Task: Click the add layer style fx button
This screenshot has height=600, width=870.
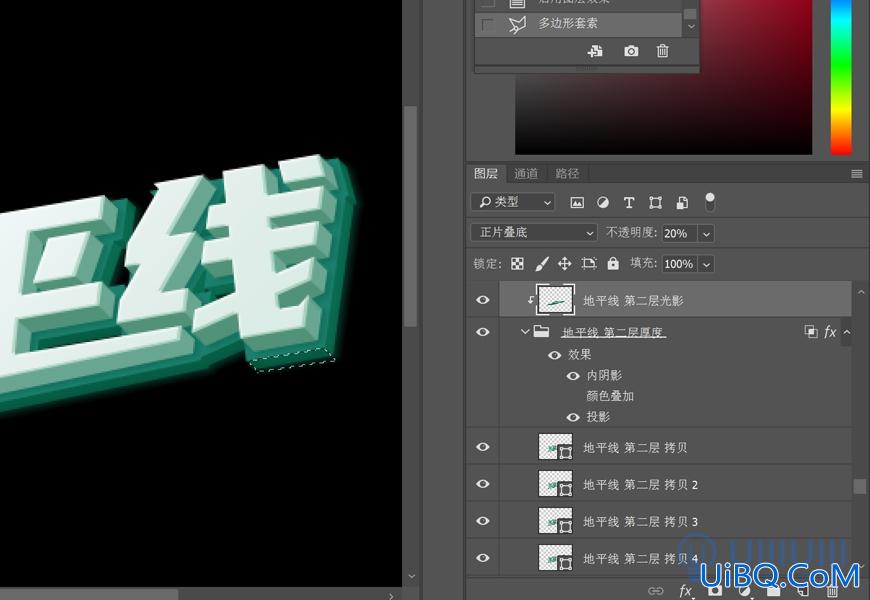Action: tap(686, 591)
